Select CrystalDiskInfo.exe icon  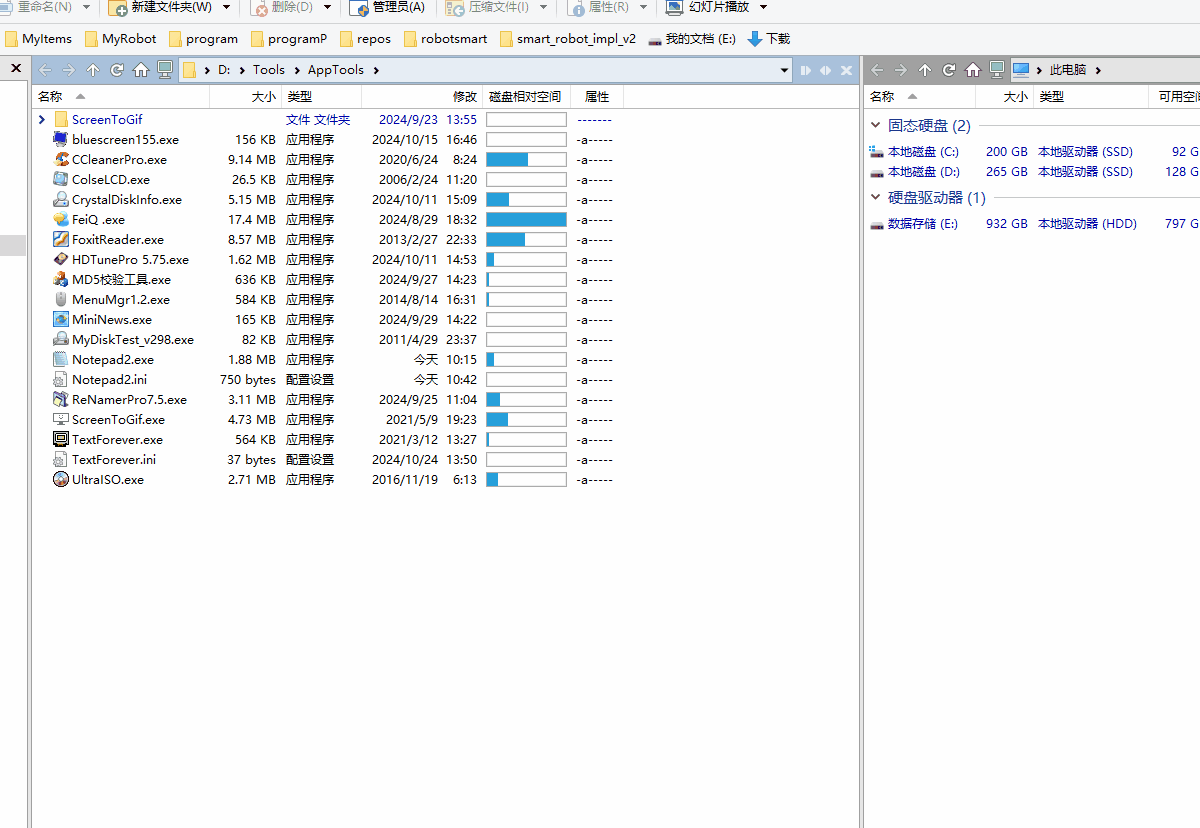pos(62,200)
